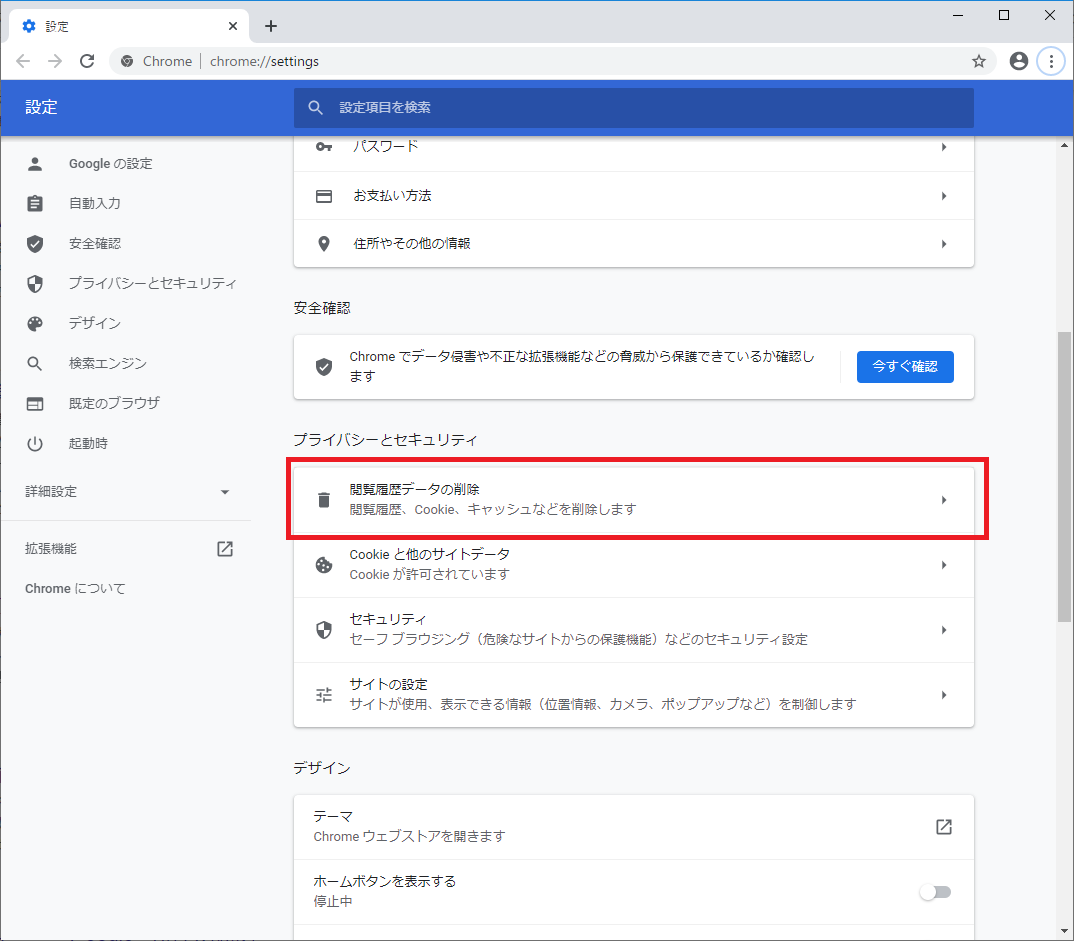Select 安全確認 in the sidebar

coord(95,243)
